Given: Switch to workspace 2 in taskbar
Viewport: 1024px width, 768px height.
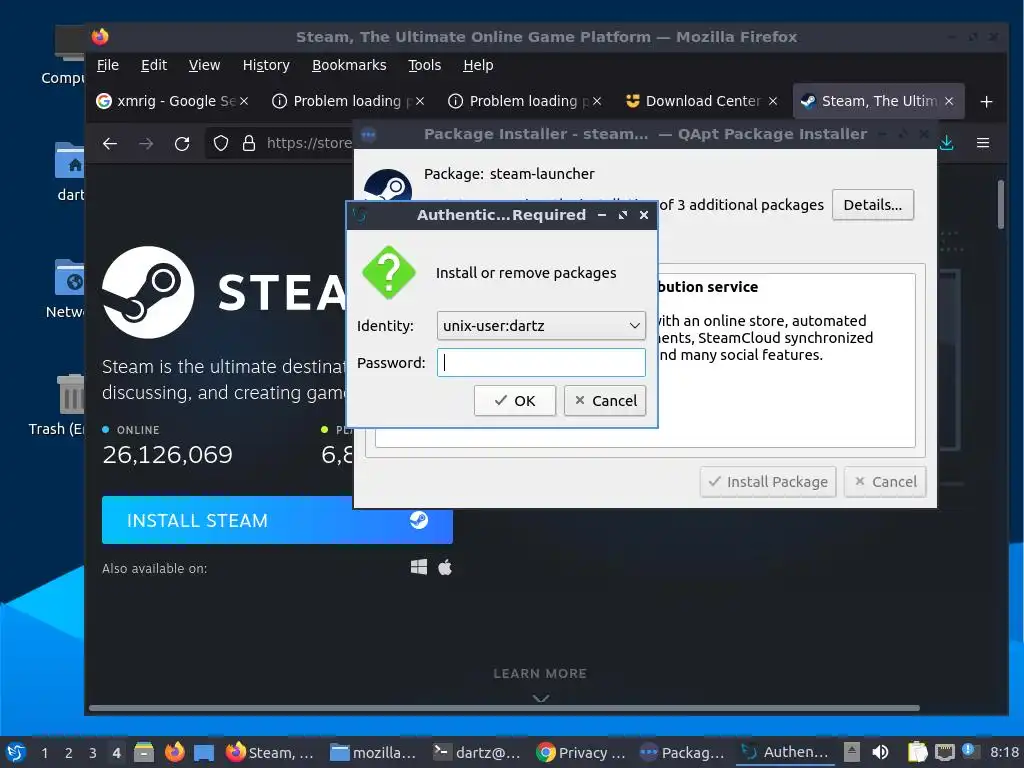Looking at the screenshot, I should pos(69,753).
